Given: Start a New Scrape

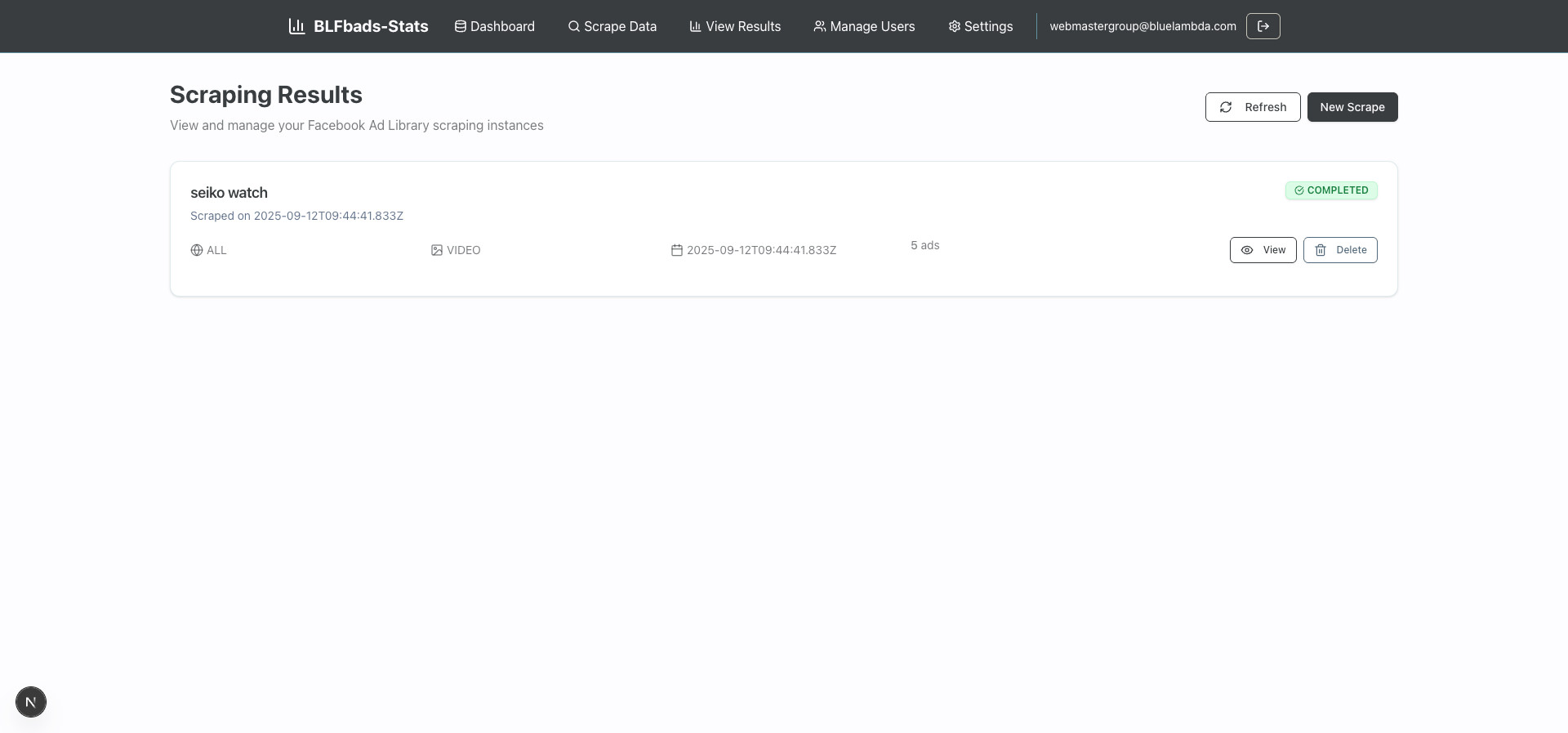Looking at the screenshot, I should tap(1352, 107).
